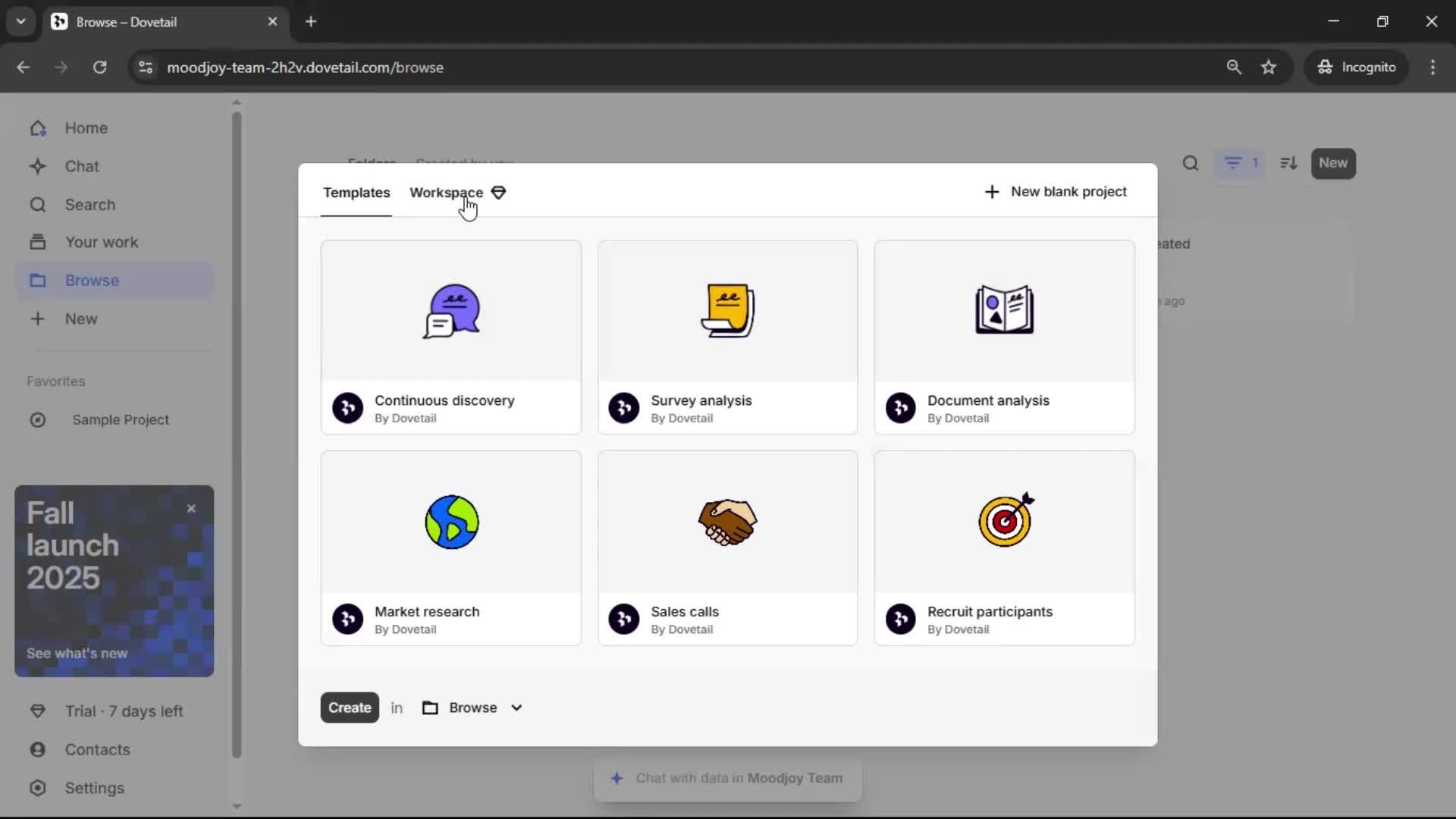Image resolution: width=1456 pixels, height=819 pixels.
Task: Bookmark this page with star icon
Action: point(1269,67)
